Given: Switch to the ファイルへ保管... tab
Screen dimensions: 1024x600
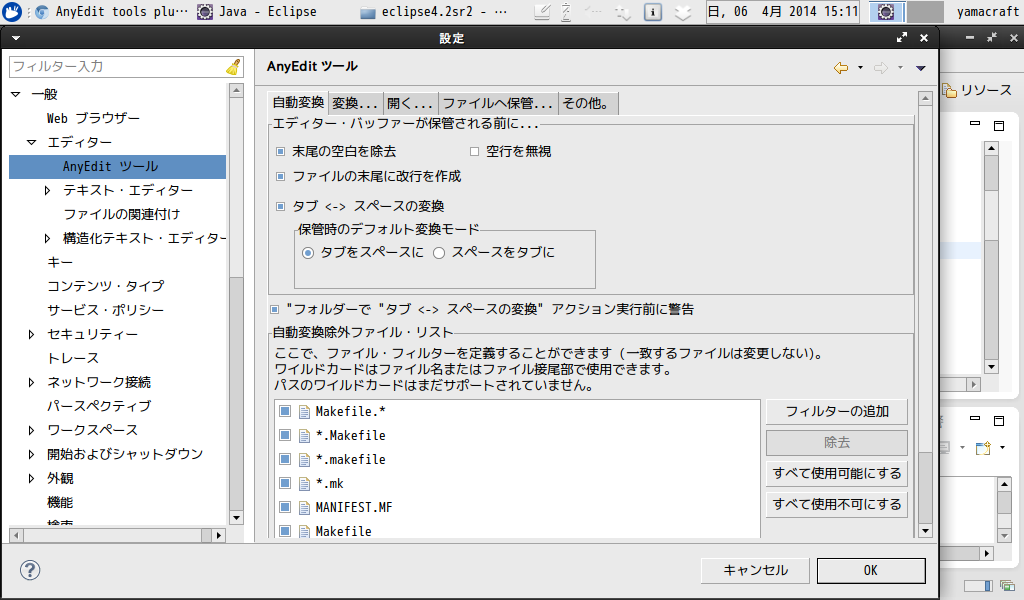Looking at the screenshot, I should [x=498, y=103].
